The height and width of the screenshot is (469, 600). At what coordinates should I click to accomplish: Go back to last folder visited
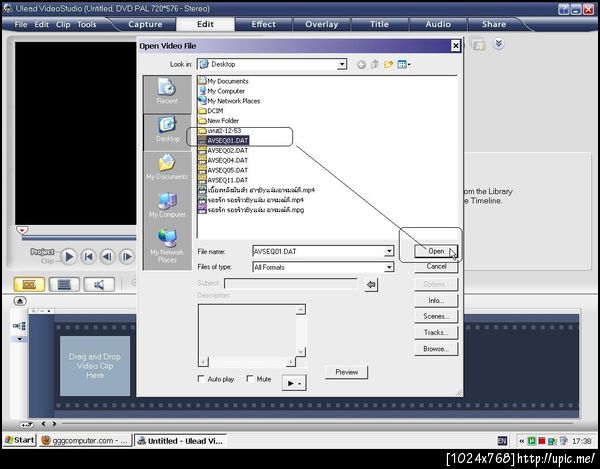click(361, 65)
